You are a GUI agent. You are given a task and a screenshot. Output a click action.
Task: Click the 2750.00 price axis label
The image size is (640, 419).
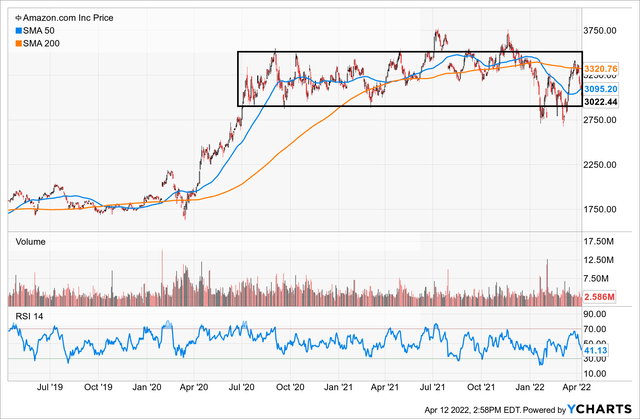tap(600, 120)
